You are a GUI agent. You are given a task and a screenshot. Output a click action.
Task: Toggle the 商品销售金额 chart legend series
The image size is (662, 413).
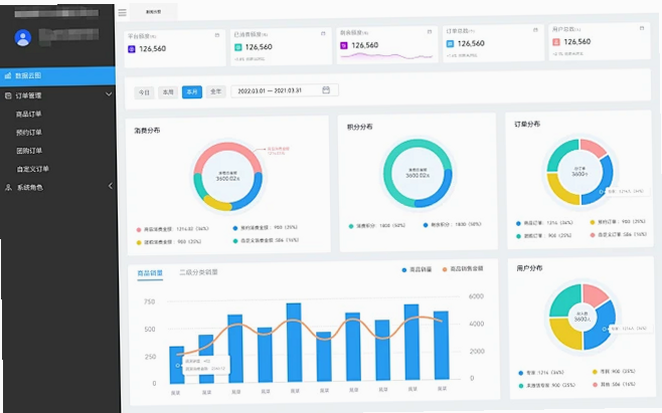pos(463,269)
